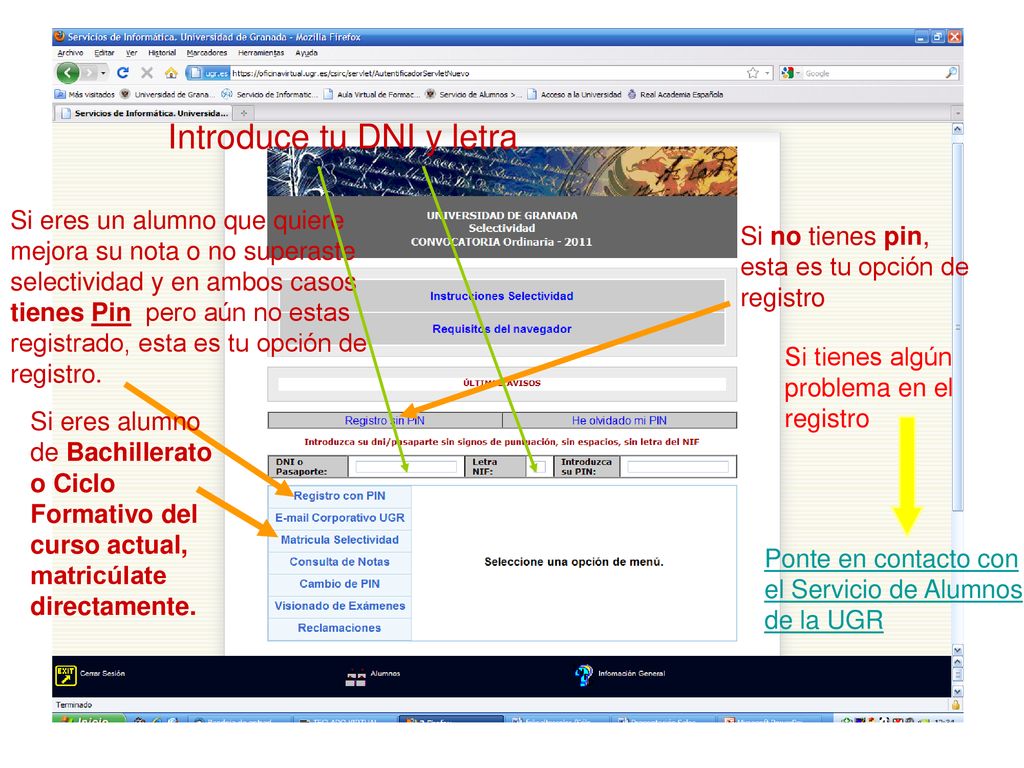1024x768 pixels.
Task: Click the Firefox icon in title bar
Action: pyautogui.click(x=59, y=37)
